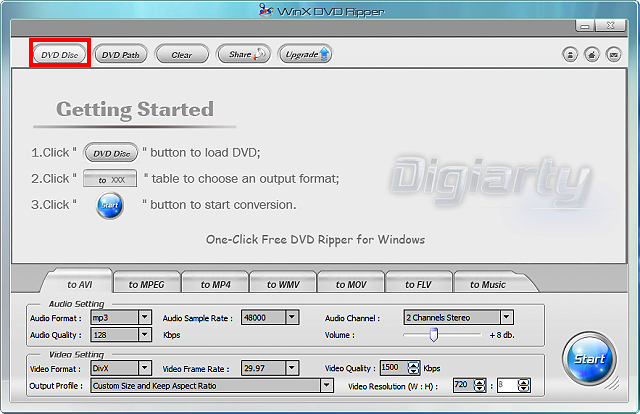Open the user account icon

click(570, 54)
